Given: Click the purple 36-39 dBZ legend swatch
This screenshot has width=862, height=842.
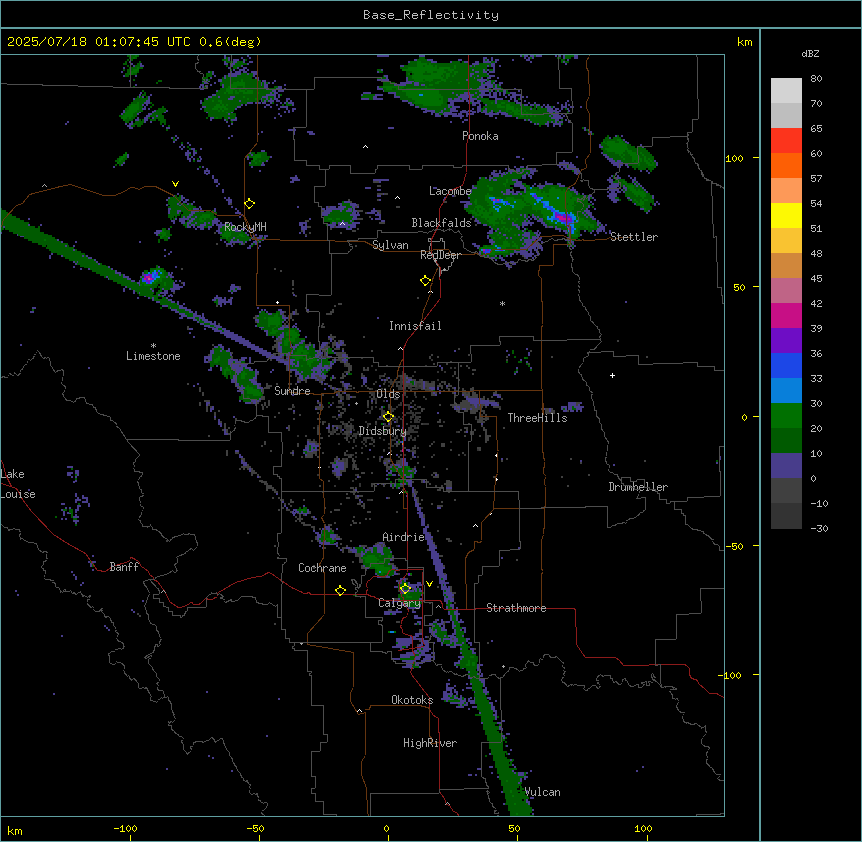Looking at the screenshot, I should click(x=786, y=341).
